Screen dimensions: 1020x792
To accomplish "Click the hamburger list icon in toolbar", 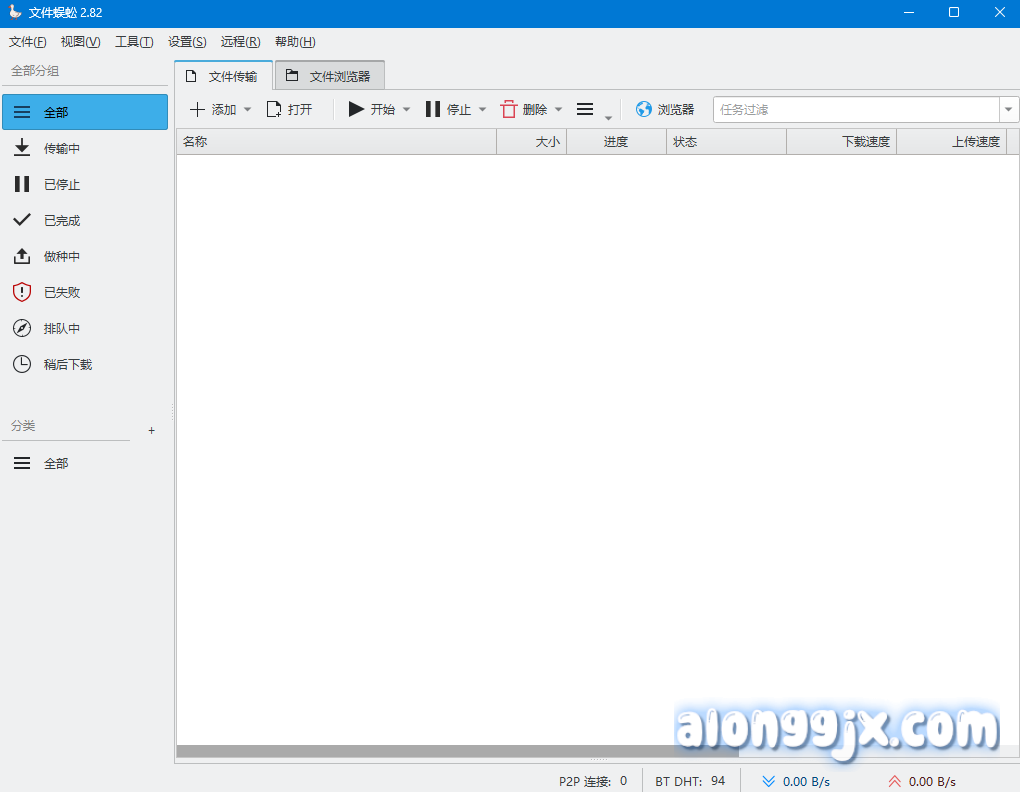I will 585,110.
